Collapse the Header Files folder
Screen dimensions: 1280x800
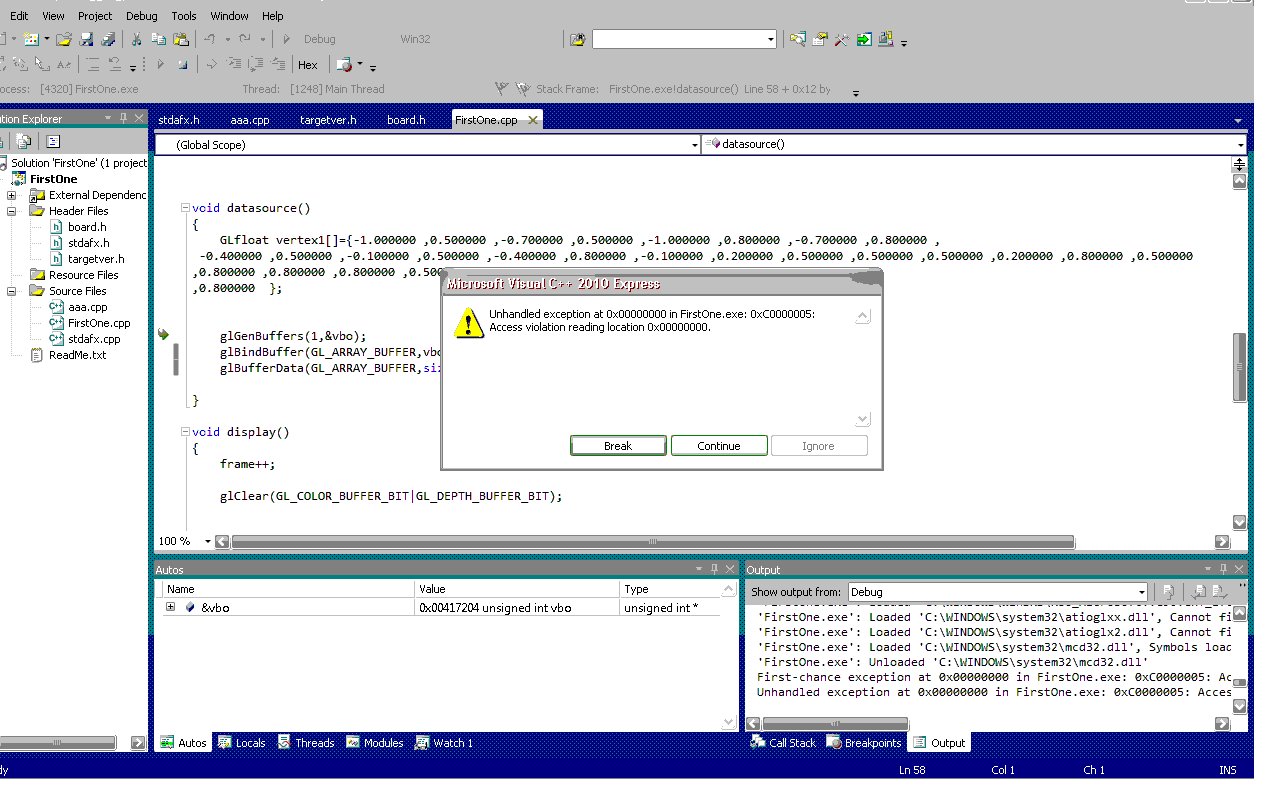click(12, 211)
